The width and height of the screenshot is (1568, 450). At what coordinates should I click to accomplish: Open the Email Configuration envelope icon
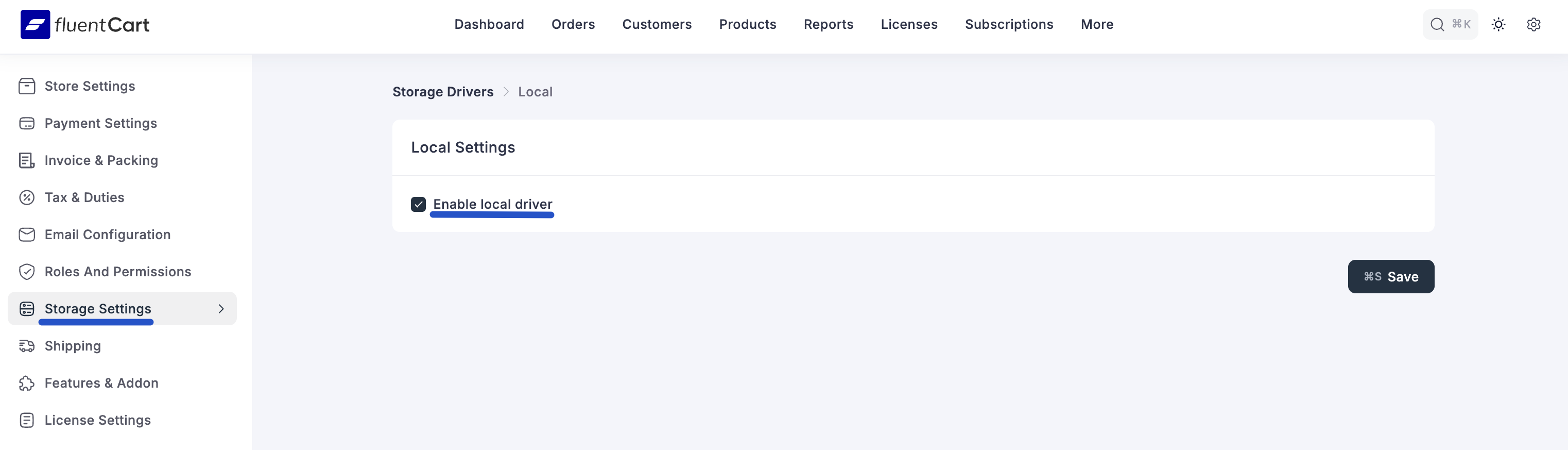click(27, 235)
